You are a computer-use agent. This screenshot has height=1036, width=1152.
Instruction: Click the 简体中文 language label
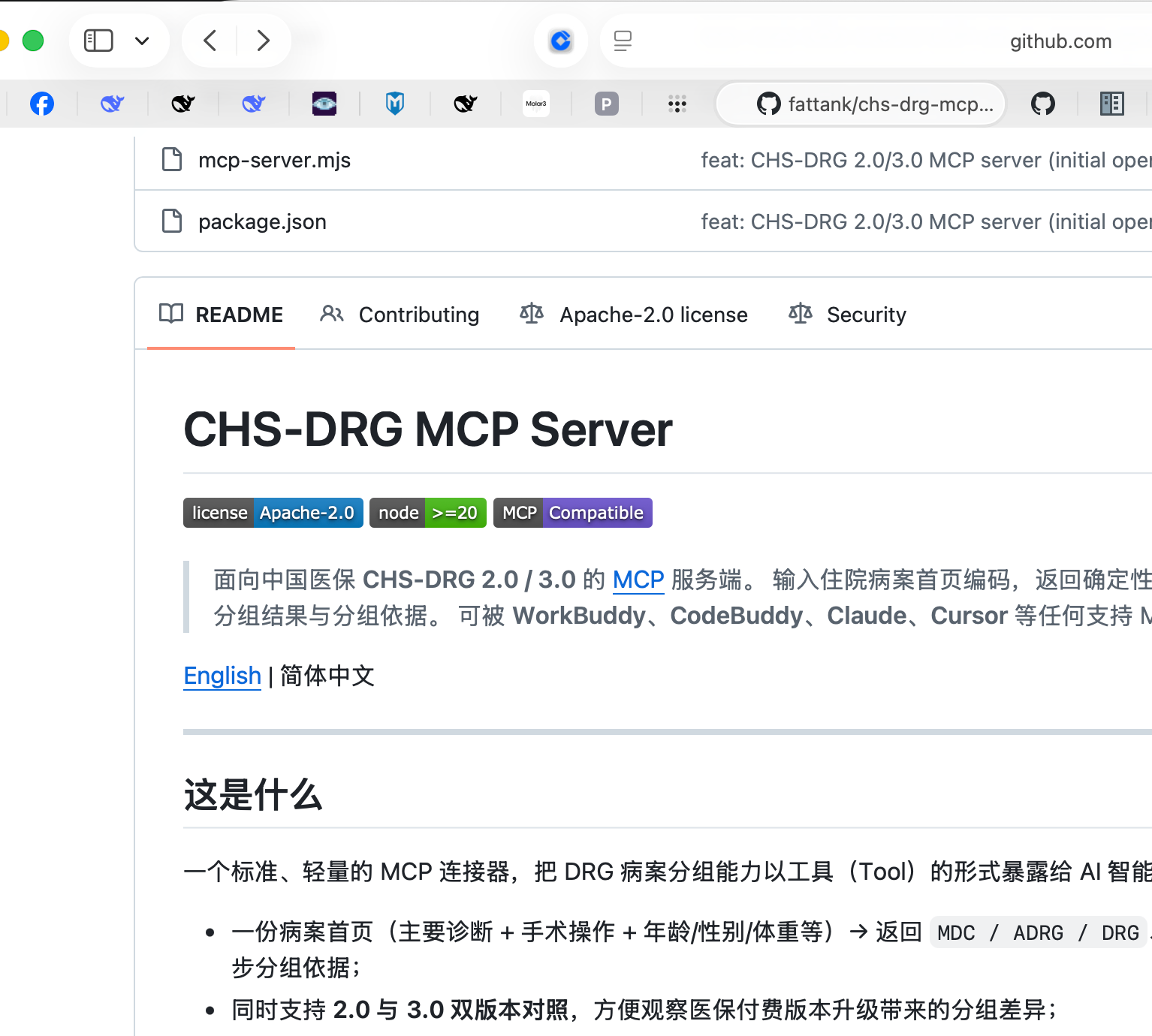327,676
